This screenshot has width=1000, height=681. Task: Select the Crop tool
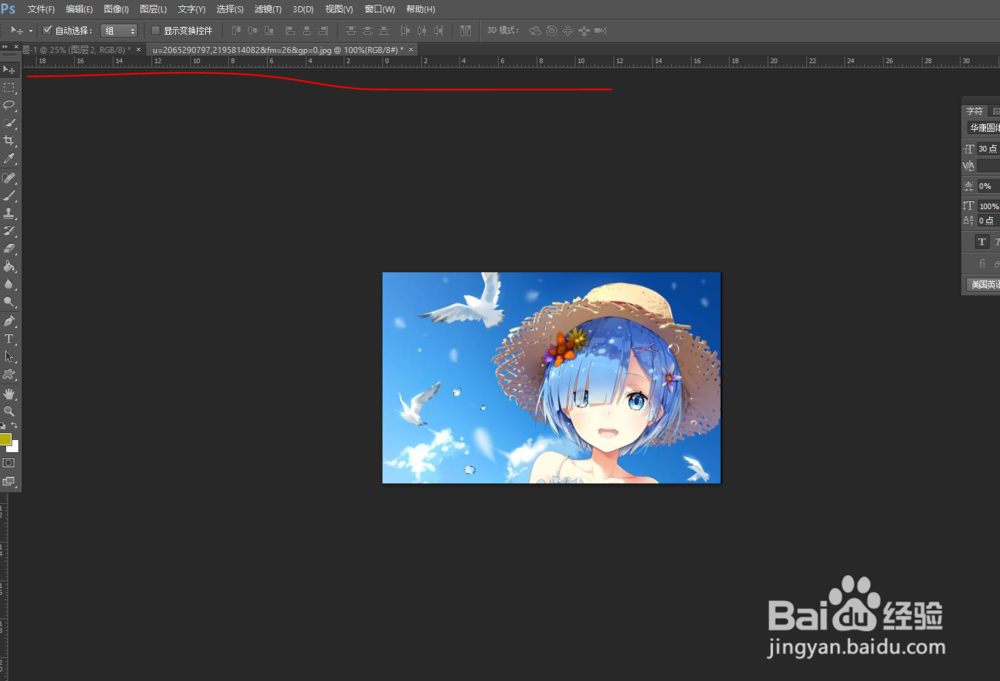[9, 140]
